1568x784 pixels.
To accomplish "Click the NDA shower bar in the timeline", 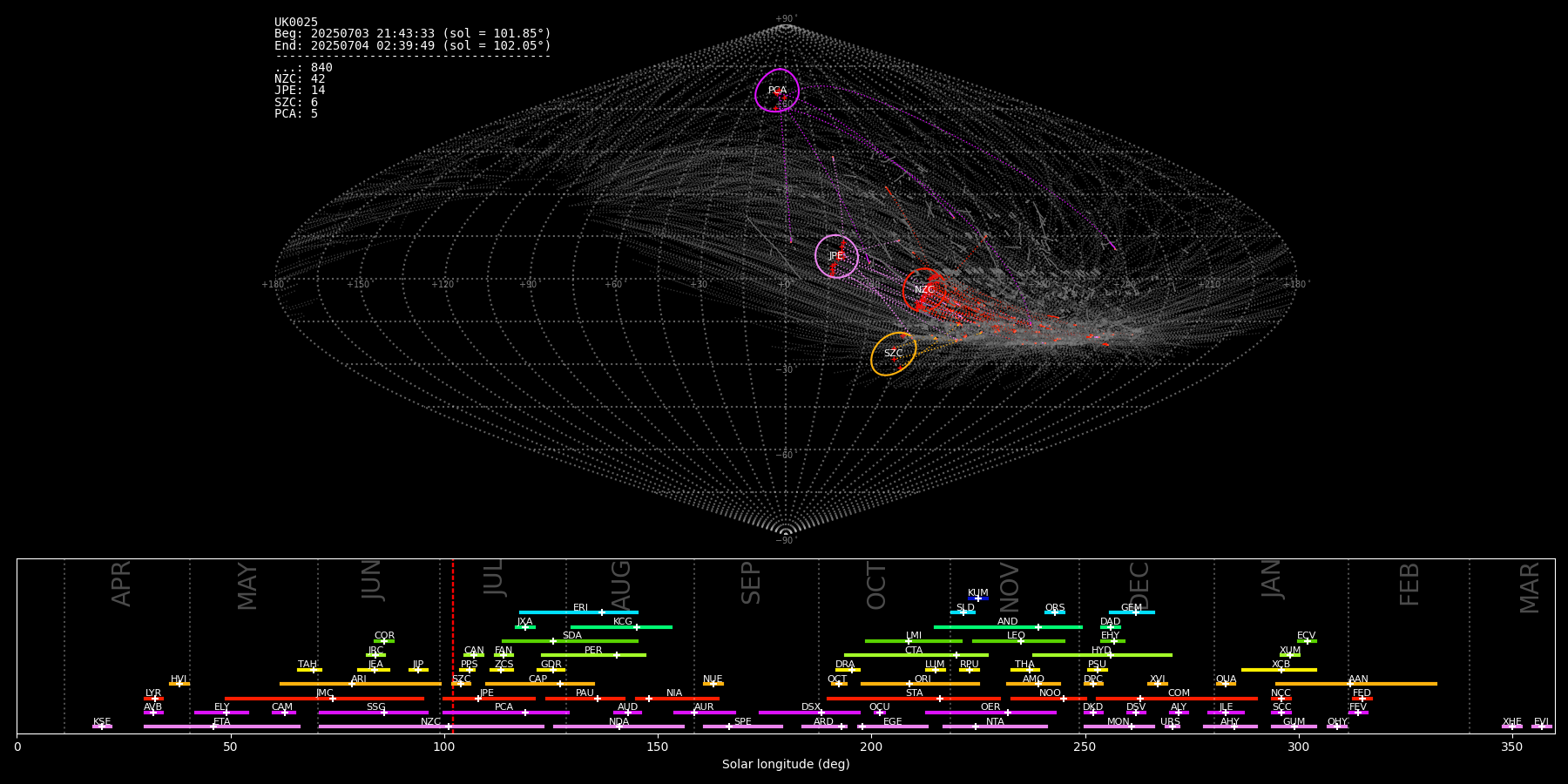I will coord(619,727).
